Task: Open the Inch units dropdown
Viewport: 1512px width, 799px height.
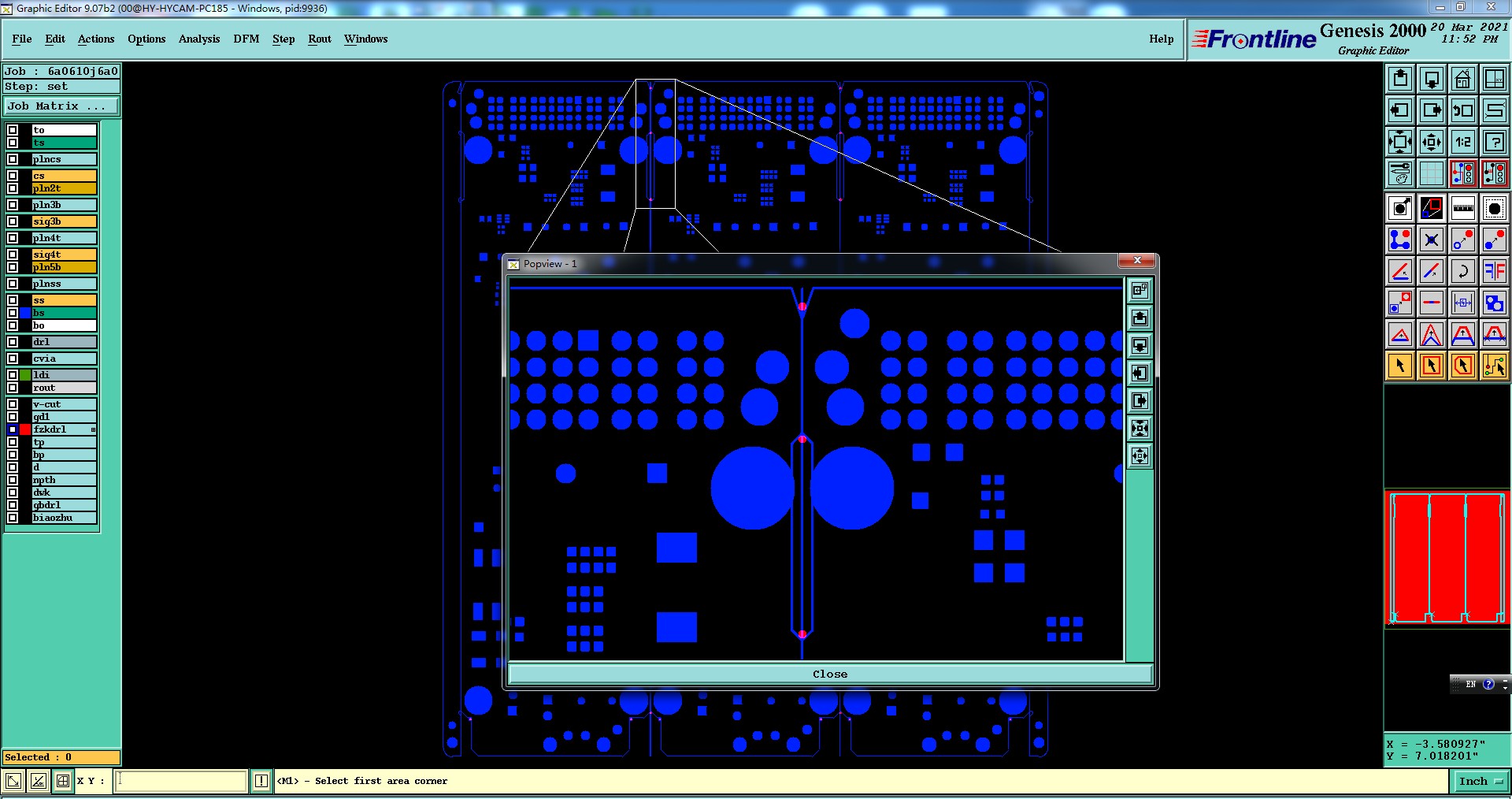Action: [x=1480, y=782]
